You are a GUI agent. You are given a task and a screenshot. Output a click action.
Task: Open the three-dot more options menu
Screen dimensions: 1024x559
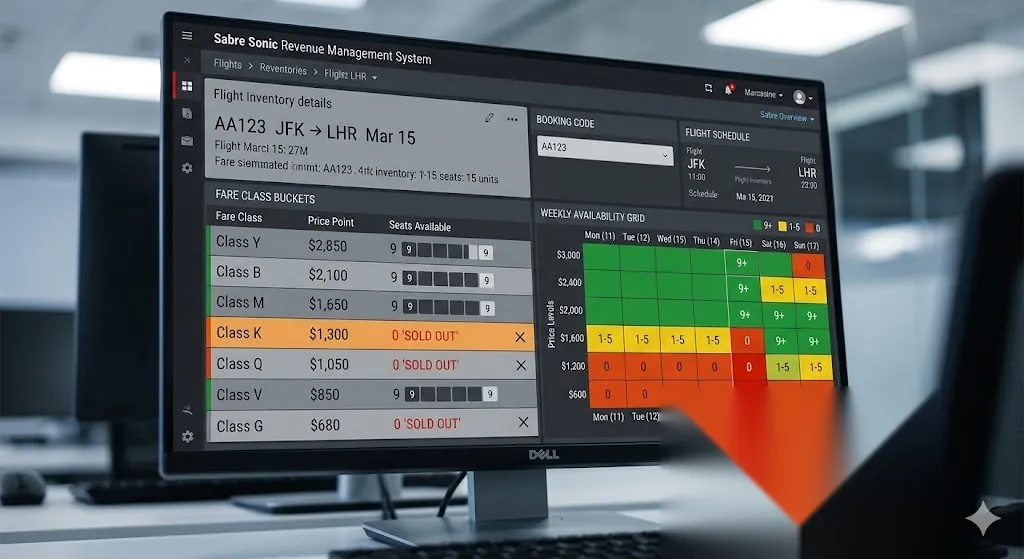tap(512, 120)
